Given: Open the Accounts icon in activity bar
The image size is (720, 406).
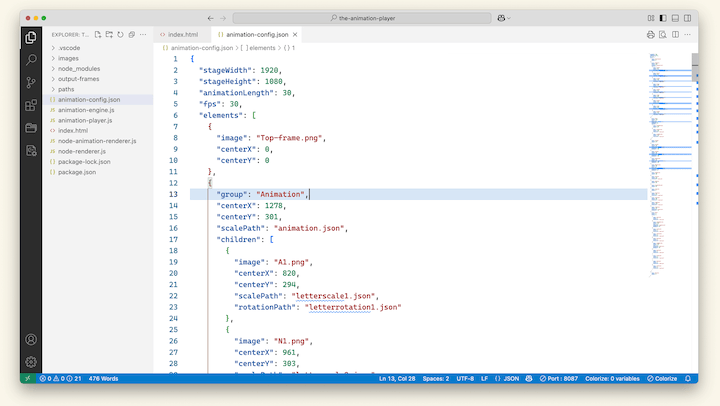Looking at the screenshot, I should click(31, 340).
